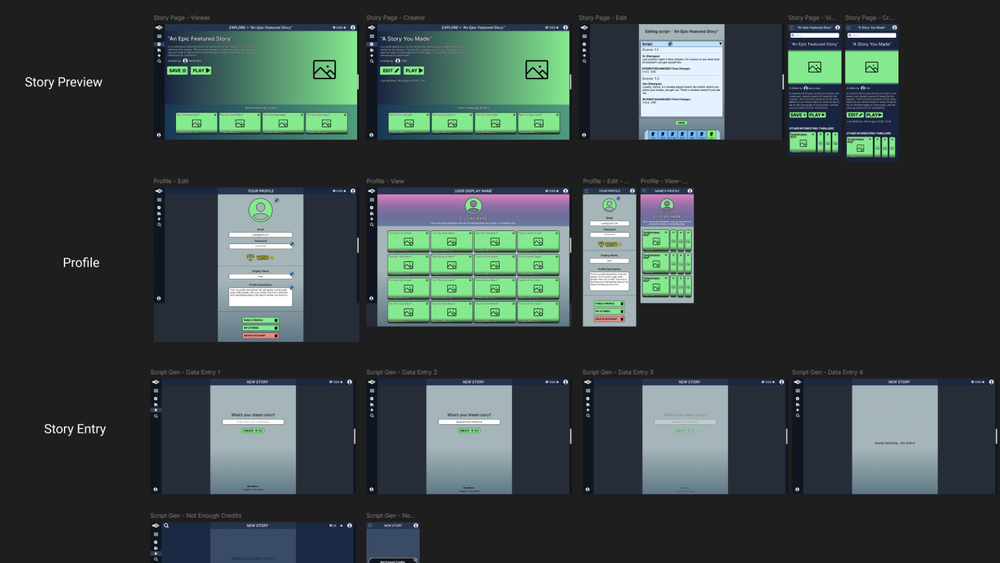Click search icon in Story Page - Viewer sidebar
Viewport: 1000px width, 563px height.
[x=159, y=61]
